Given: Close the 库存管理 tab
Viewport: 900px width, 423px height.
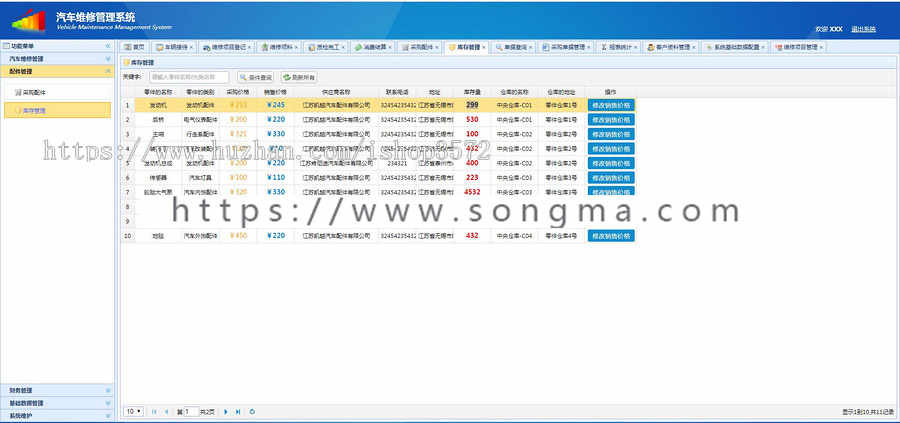Looking at the screenshot, I should pyautogui.click(x=484, y=47).
